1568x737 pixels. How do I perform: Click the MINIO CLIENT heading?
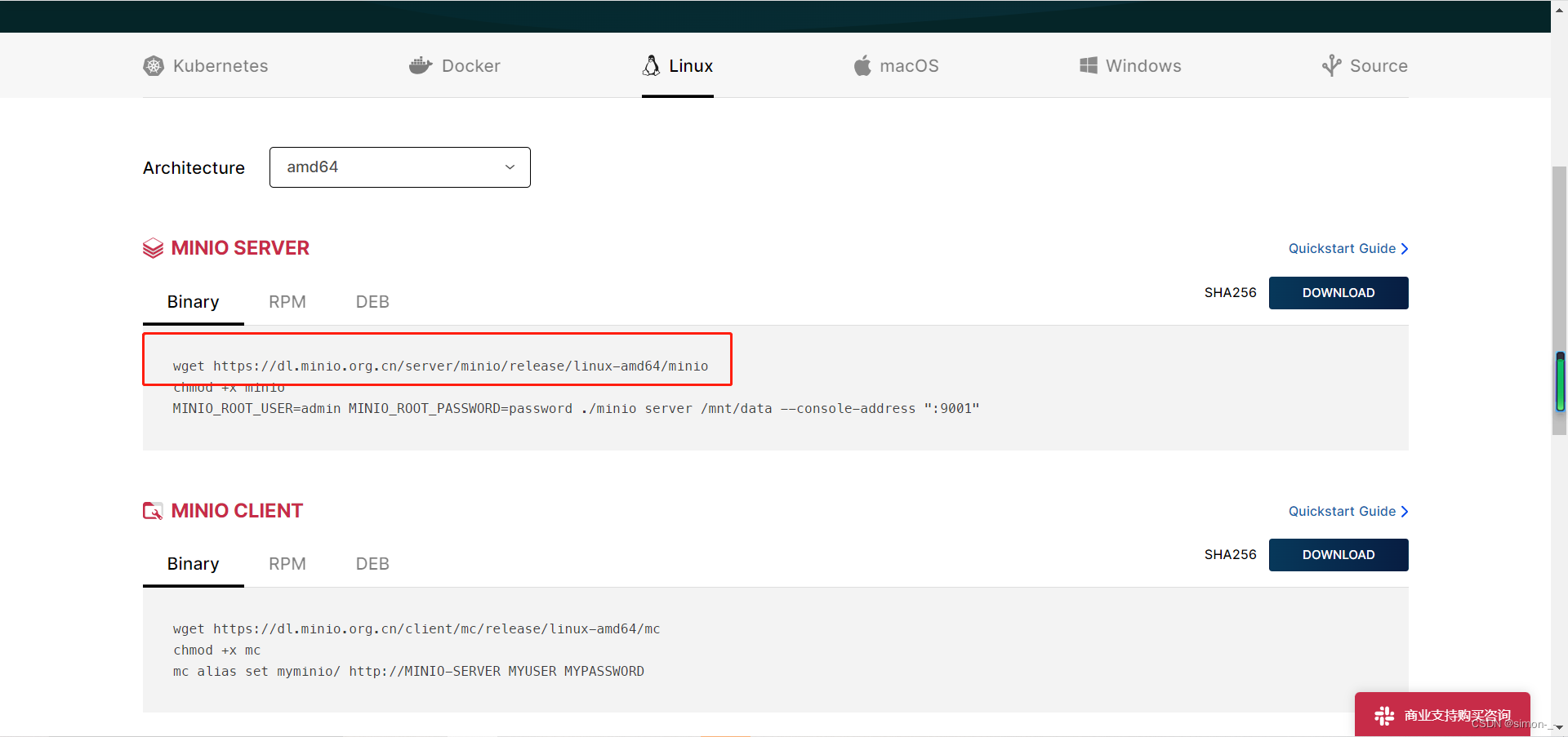pos(237,511)
